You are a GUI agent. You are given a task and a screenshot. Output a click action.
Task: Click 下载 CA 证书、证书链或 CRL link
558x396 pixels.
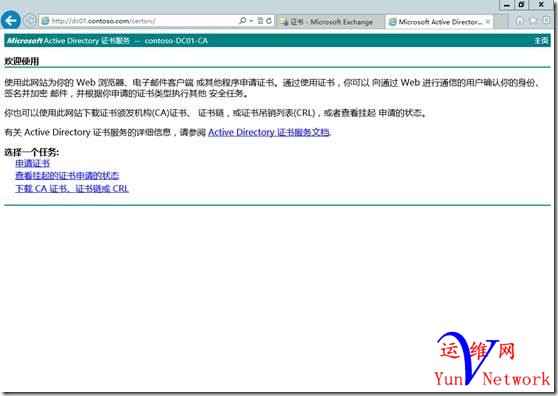coord(72,189)
